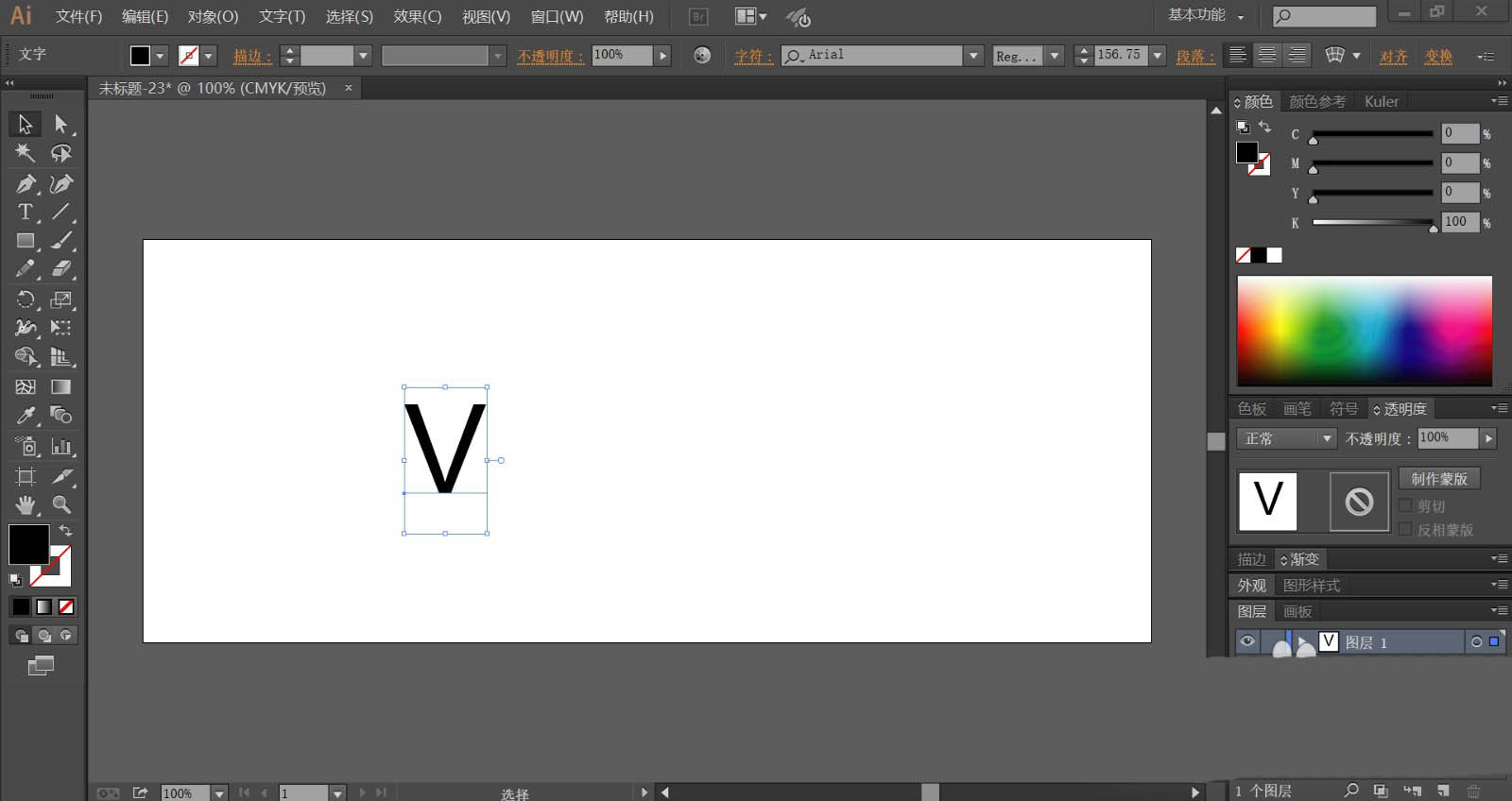
Task: Set paragraph align center
Action: click(x=1267, y=55)
